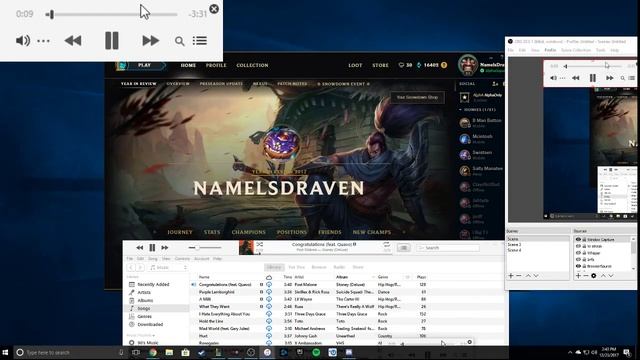This screenshot has width=640, height=360.
Task: Adjust the iTunes volume slider
Action: point(205,248)
